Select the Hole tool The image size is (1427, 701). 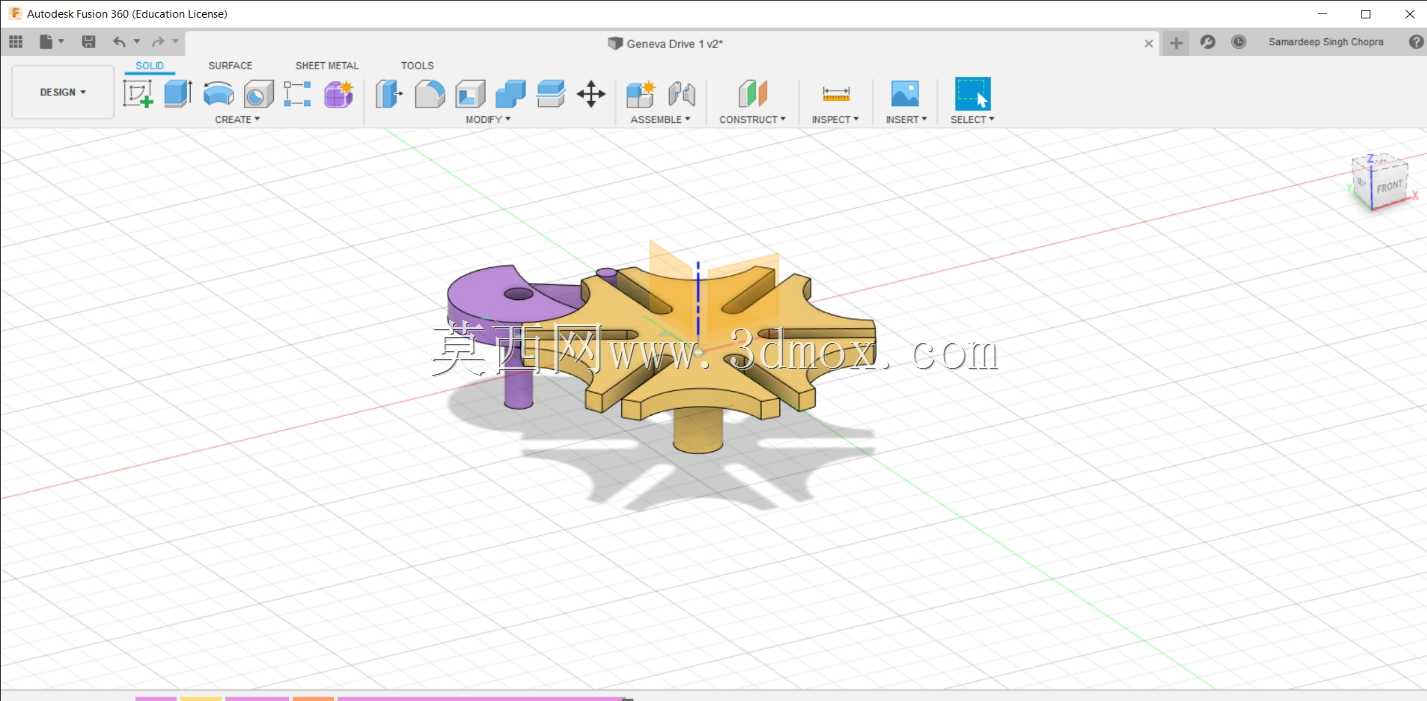pos(259,94)
